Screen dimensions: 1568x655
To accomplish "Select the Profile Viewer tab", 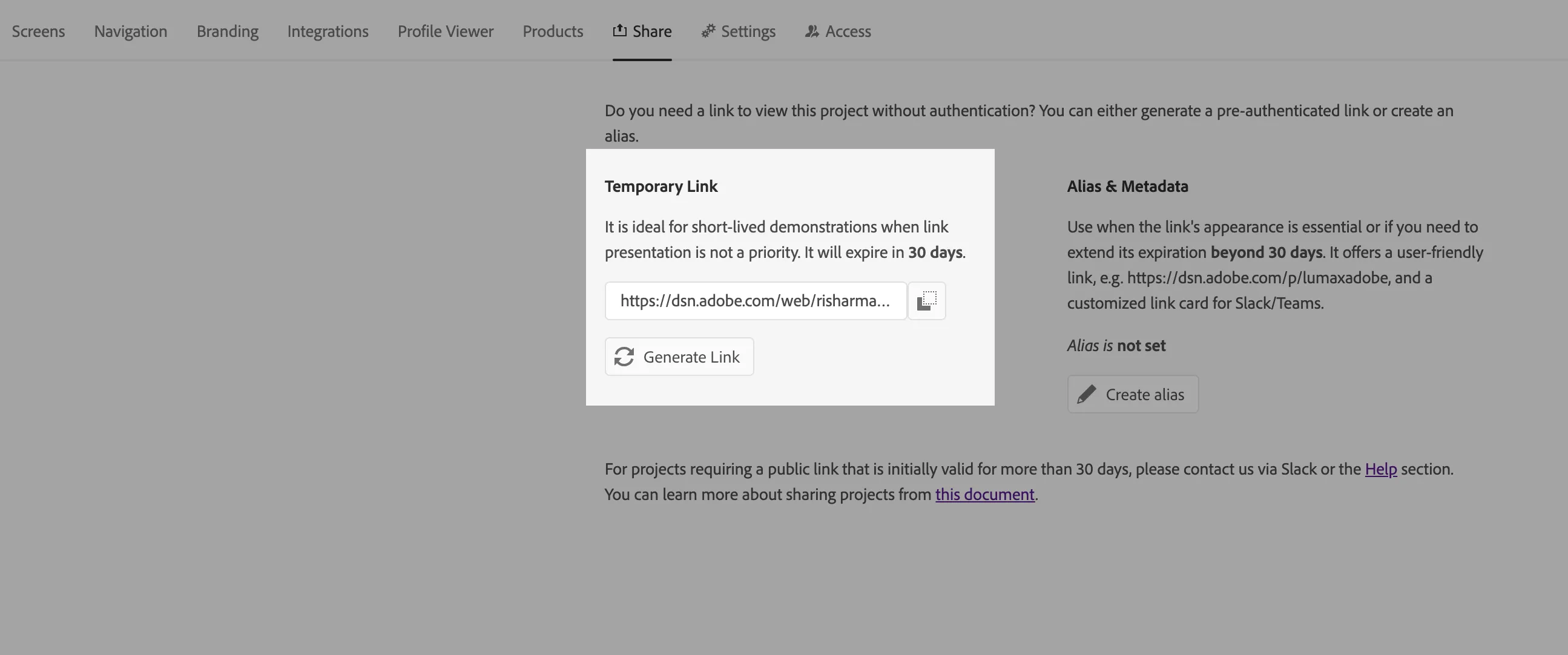I will (x=446, y=31).
